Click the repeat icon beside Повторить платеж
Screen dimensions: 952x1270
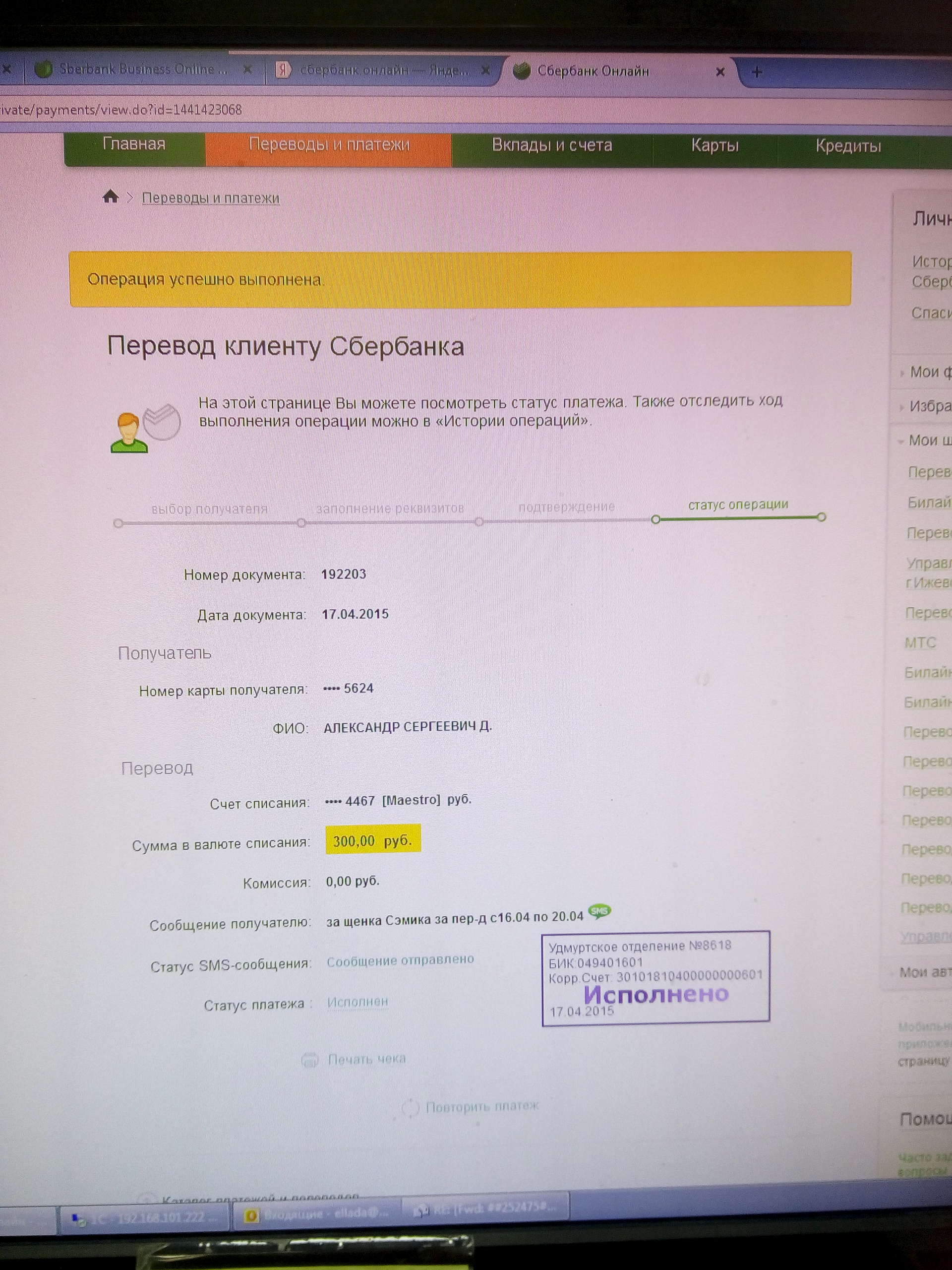pyautogui.click(x=410, y=1107)
